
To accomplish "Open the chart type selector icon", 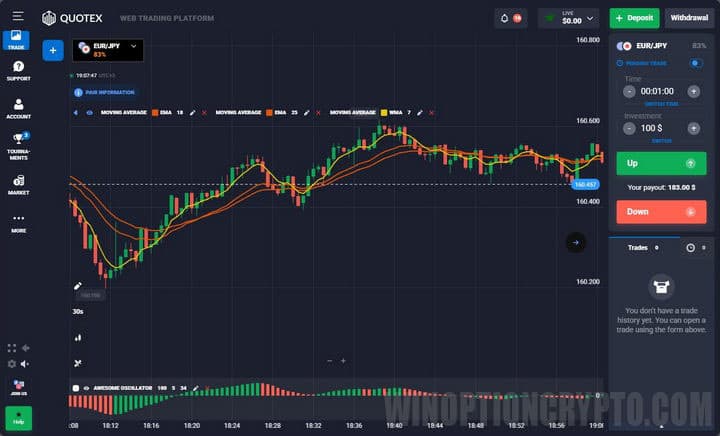I will tap(78, 338).
